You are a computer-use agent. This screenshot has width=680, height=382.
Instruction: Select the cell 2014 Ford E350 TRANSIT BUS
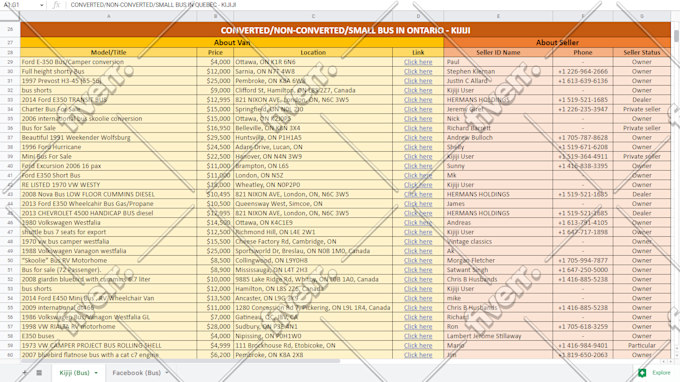click(x=108, y=100)
